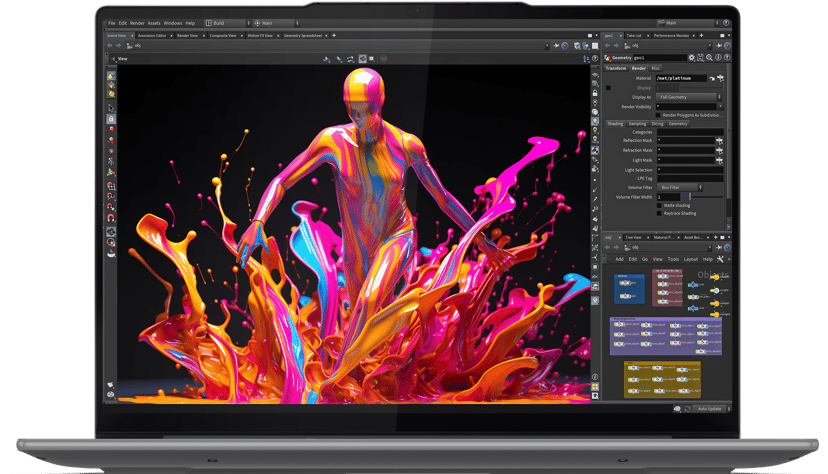Enable Render Polygons As Subdivision checkbox
This screenshot has height=474, width=828.
658,115
